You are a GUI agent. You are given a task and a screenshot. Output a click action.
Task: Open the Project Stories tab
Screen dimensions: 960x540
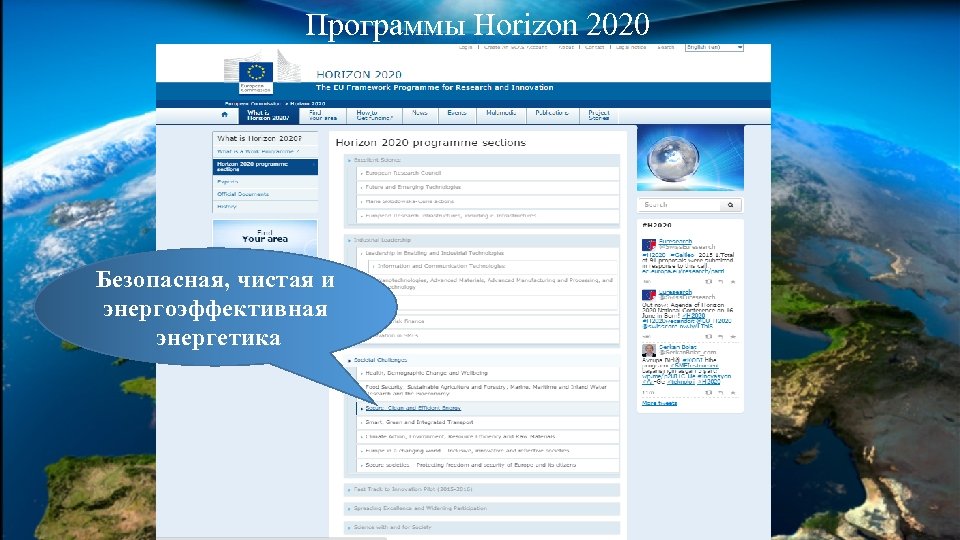pyautogui.click(x=599, y=115)
